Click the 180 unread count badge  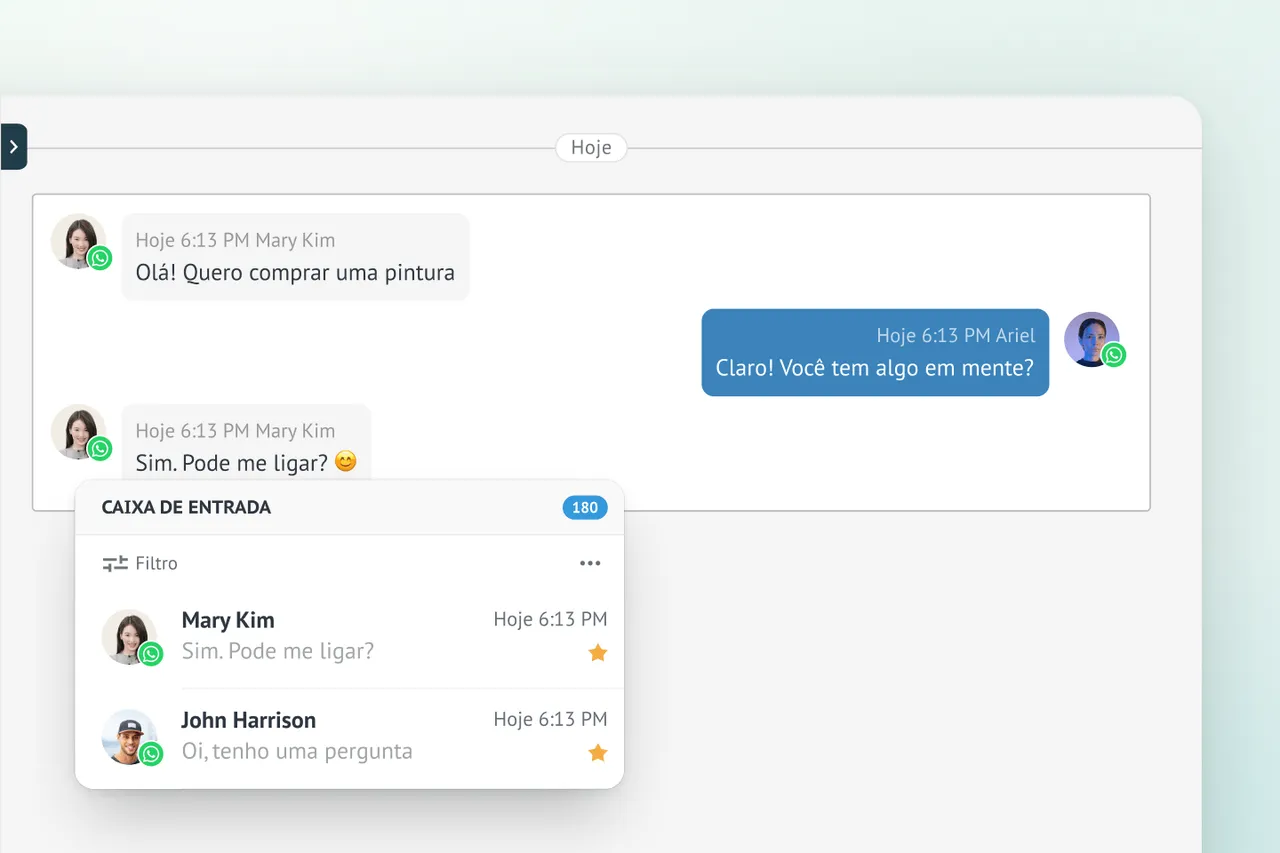[x=585, y=508]
